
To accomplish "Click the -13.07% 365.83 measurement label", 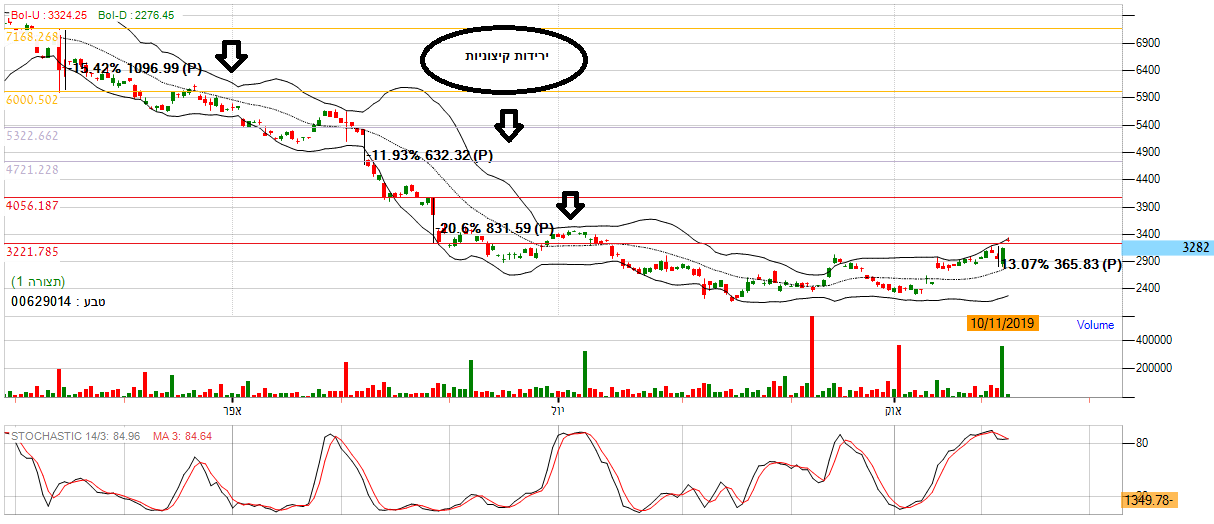I will [x=1060, y=264].
